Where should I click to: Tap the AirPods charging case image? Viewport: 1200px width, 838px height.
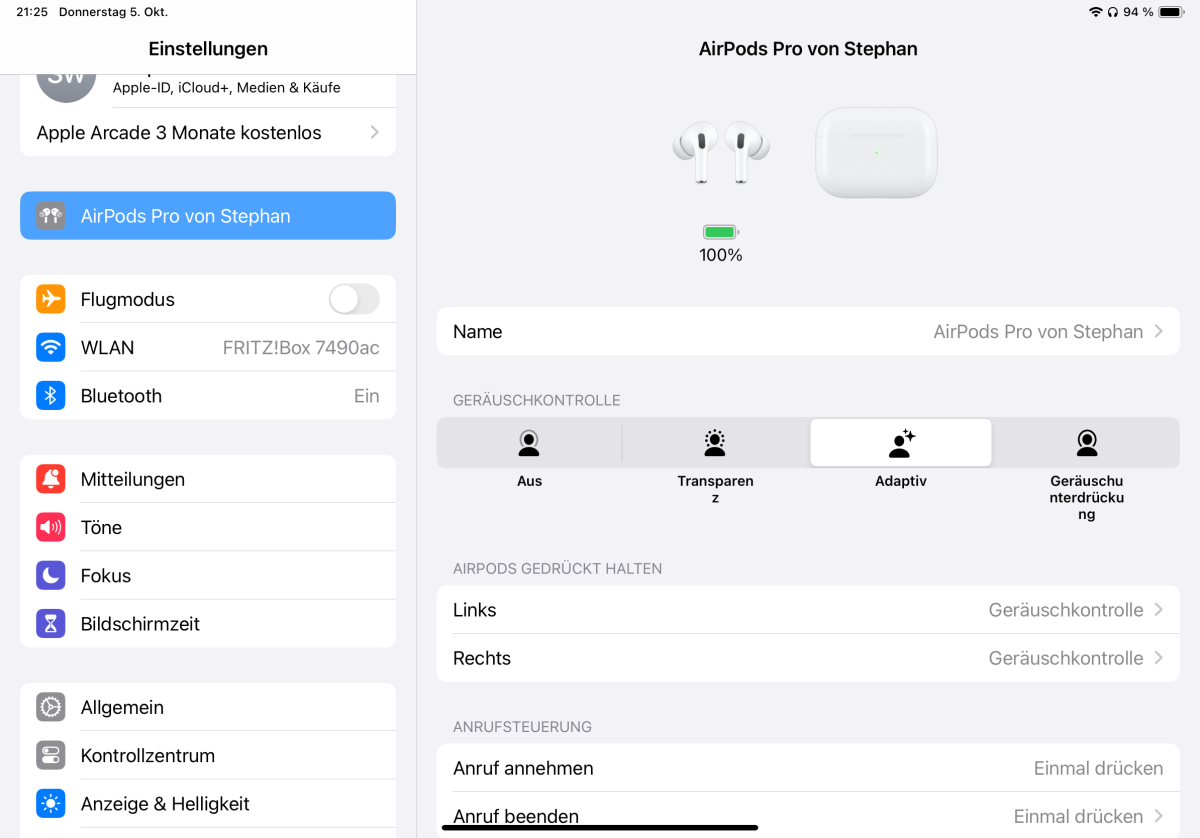[x=876, y=152]
